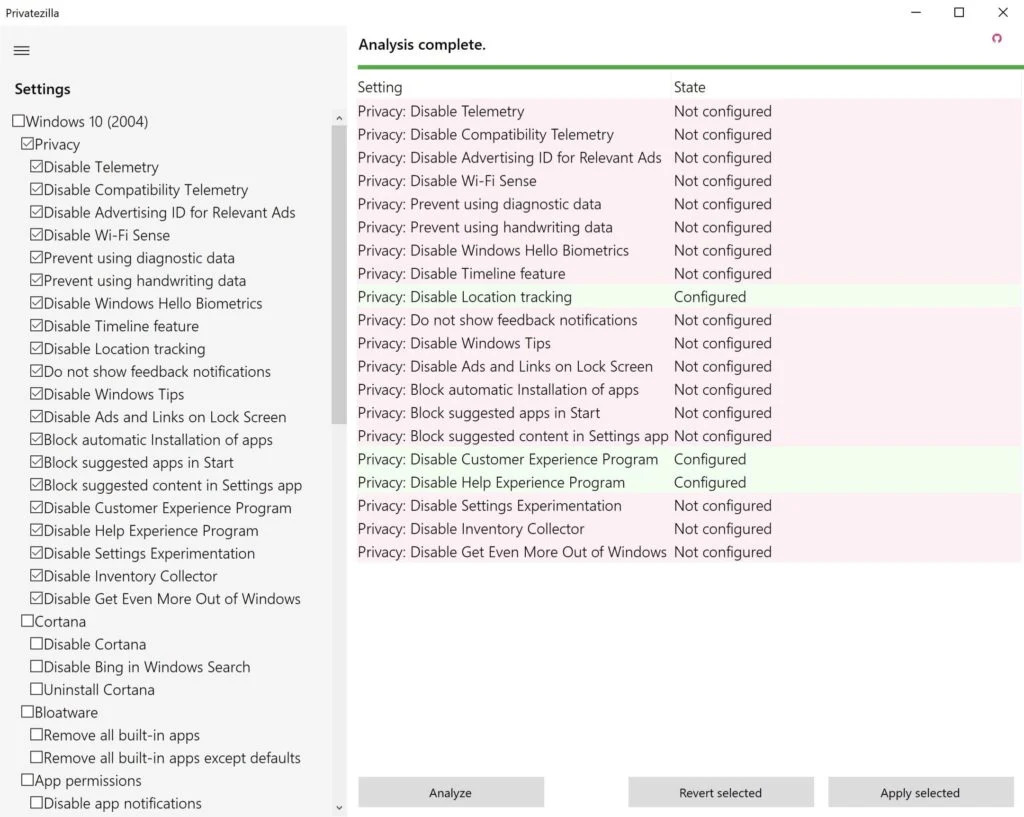The height and width of the screenshot is (817, 1024).
Task: Check Disable Bing in Windows Search
Action: (x=37, y=667)
